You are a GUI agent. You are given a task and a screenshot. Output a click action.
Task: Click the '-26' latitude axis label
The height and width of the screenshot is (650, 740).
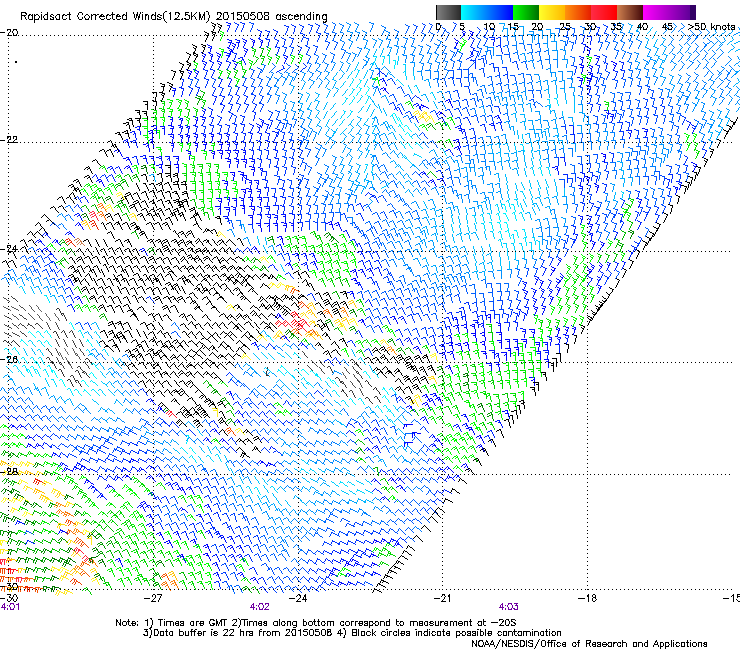(9, 359)
